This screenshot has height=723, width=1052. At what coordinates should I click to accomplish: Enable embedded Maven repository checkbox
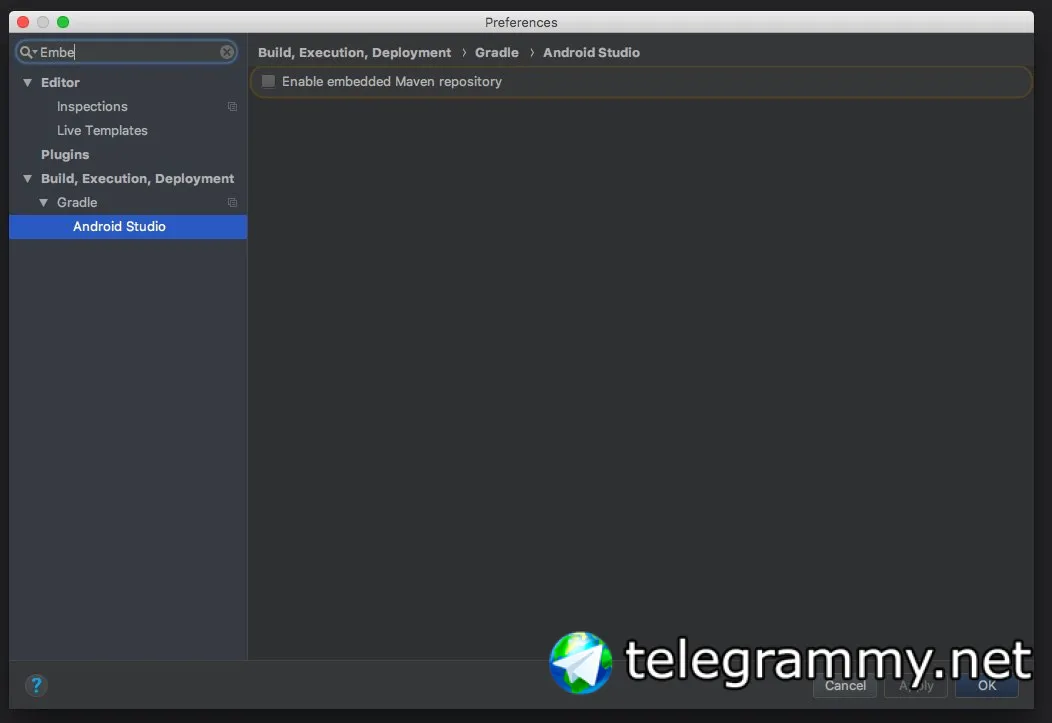pyautogui.click(x=268, y=81)
